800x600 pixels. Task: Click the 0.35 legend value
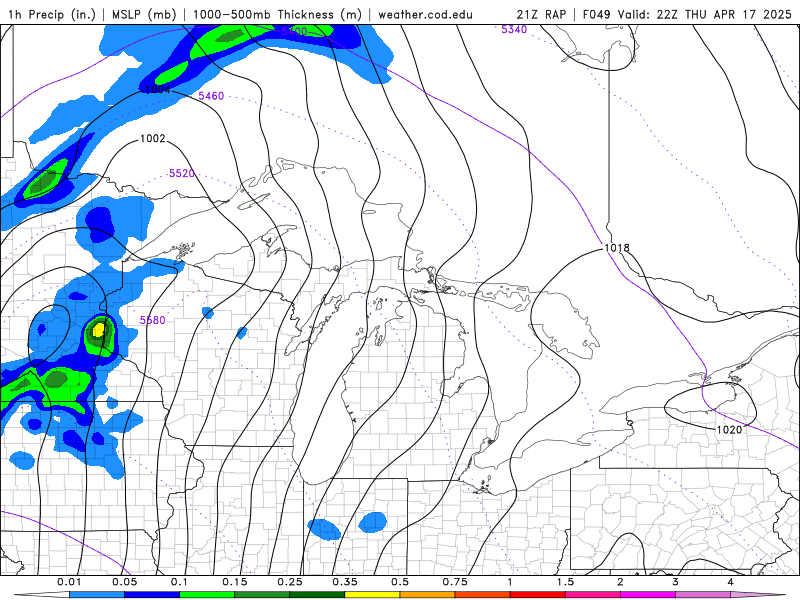coord(345,582)
